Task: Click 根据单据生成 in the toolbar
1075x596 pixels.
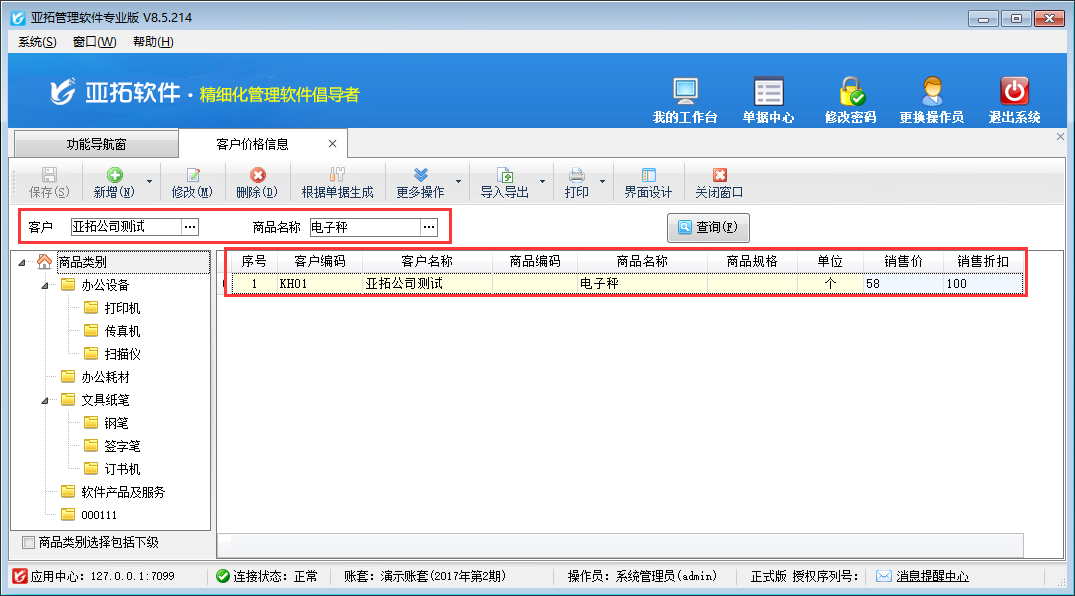Action: (337, 183)
